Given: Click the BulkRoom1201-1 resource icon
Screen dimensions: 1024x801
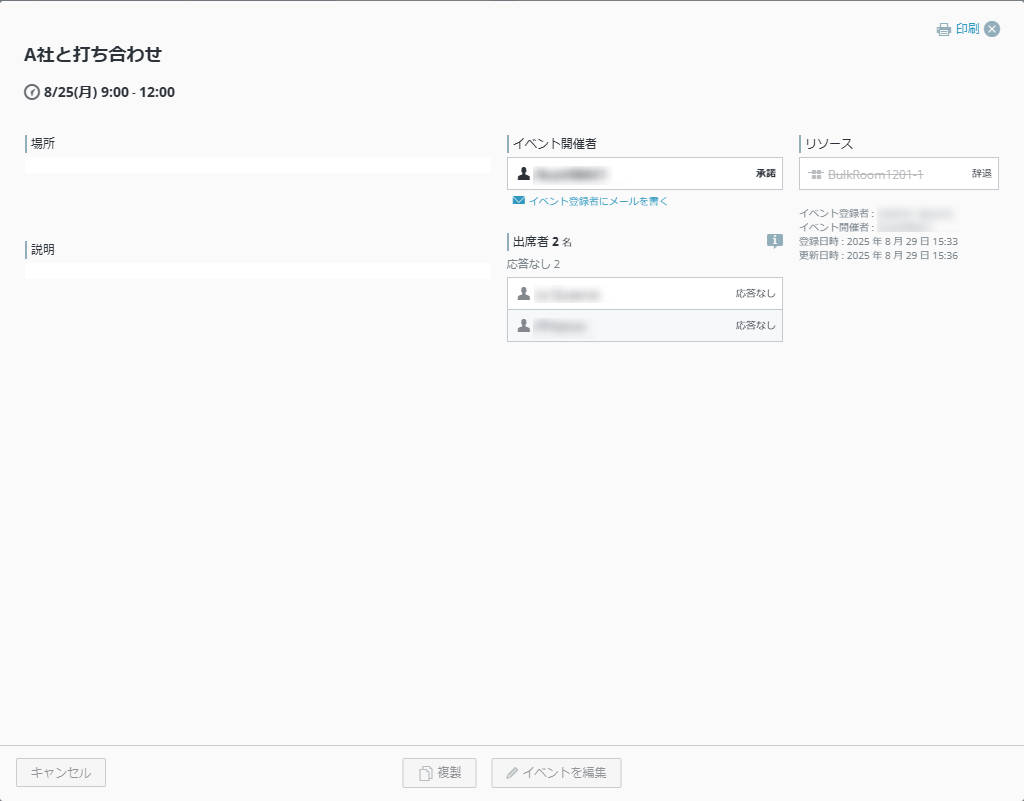Looking at the screenshot, I should click(816, 174).
